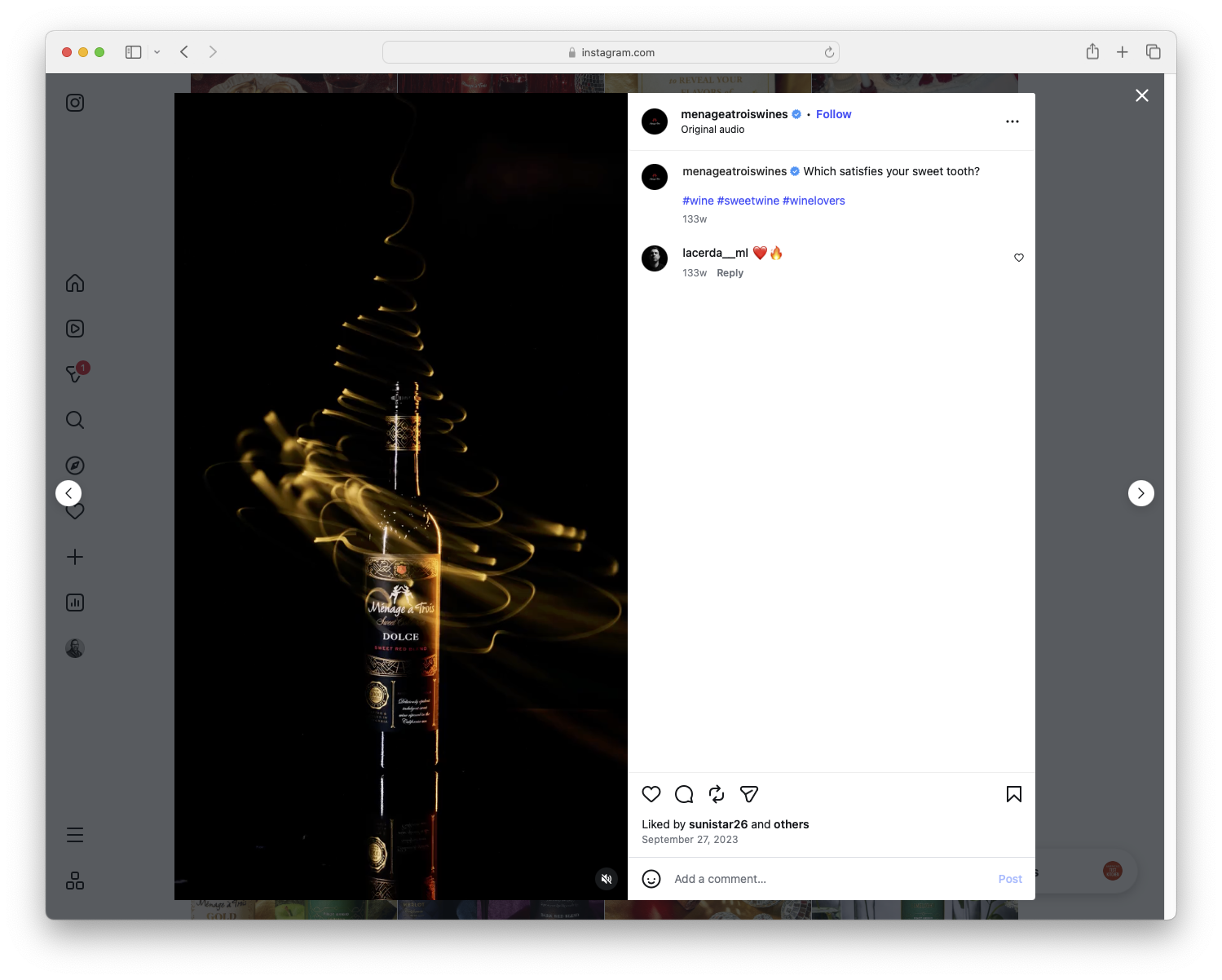Select the Reels icon in the sidebar
This screenshot has width=1222, height=980.
point(74,329)
